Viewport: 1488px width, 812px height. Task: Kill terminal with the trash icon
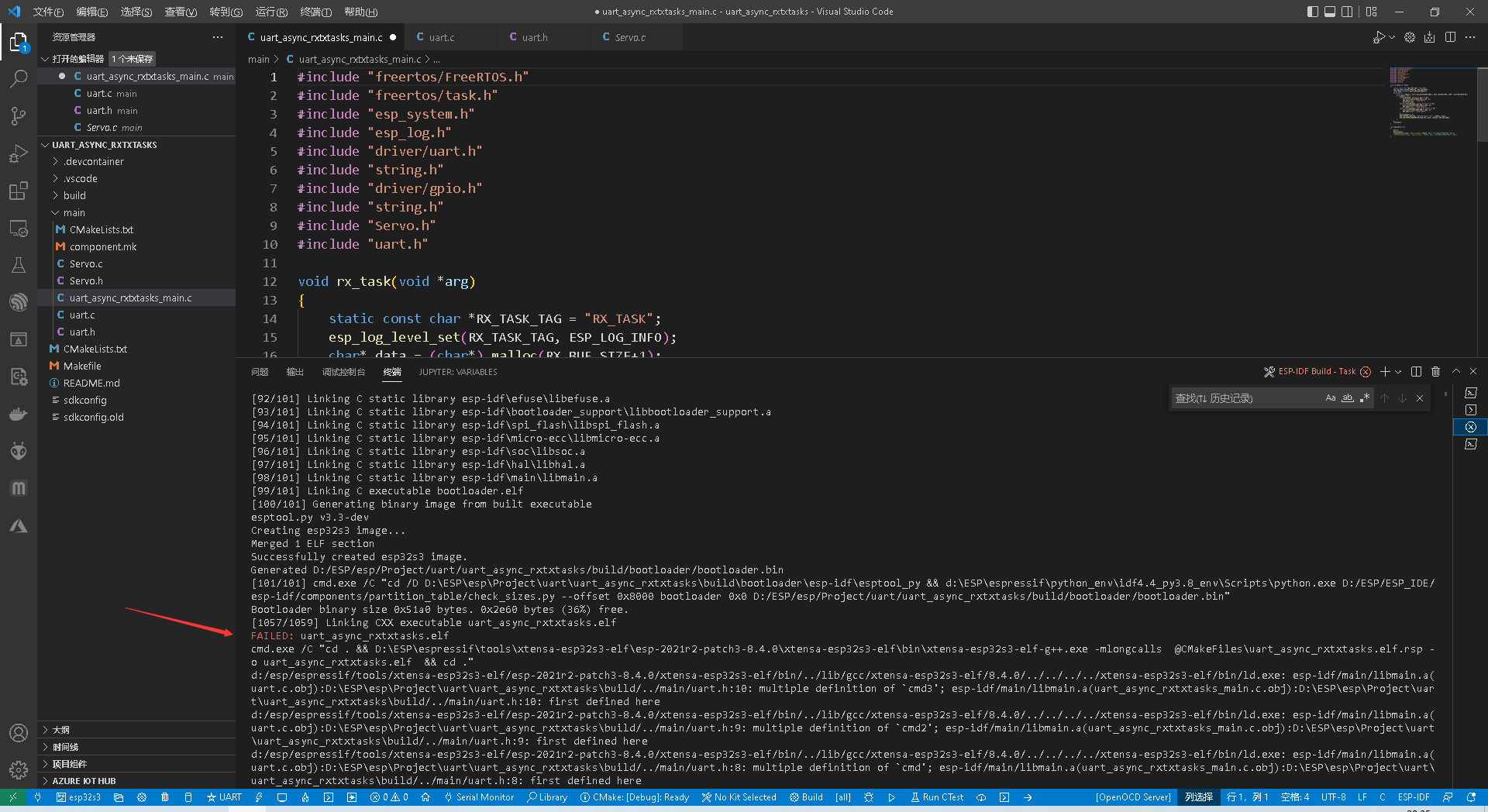click(1435, 372)
